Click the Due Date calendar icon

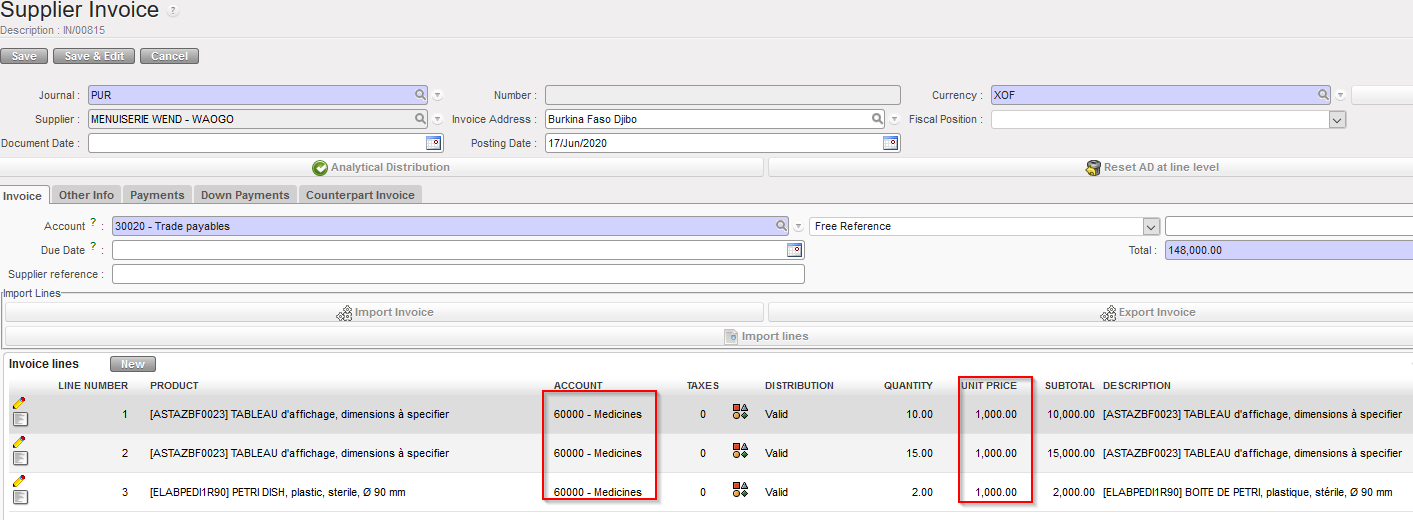click(794, 250)
